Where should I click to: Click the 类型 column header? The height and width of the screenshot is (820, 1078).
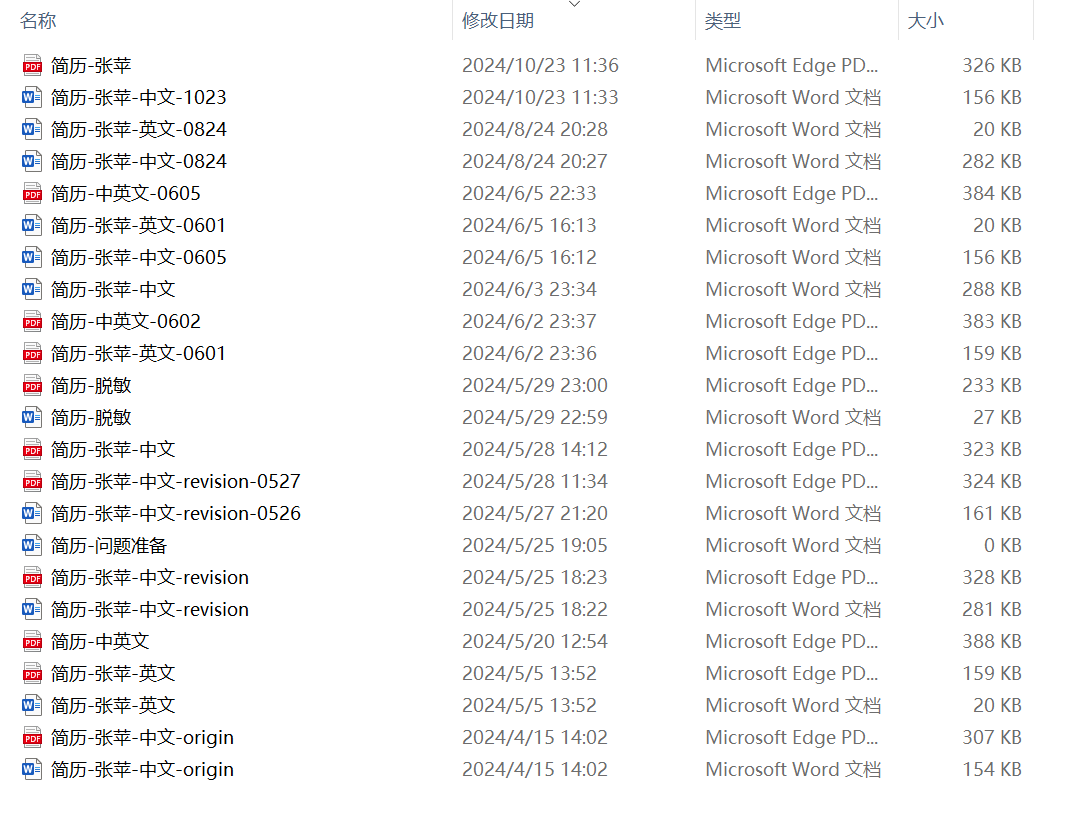tap(723, 21)
